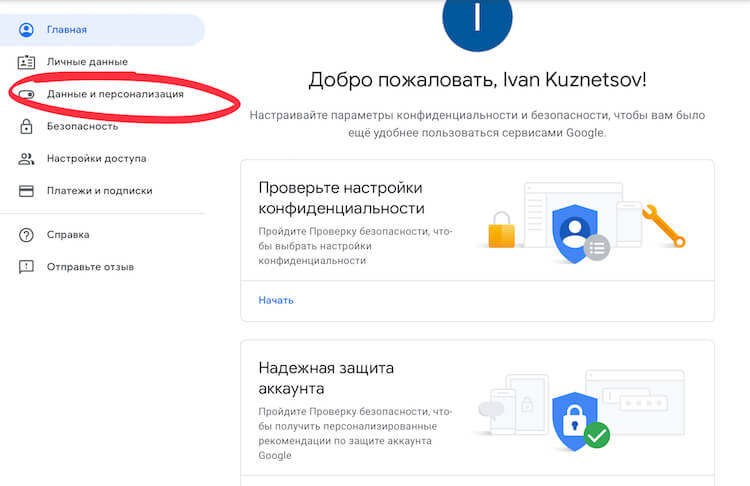This screenshot has height=486, width=750.
Task: Open the Личные данные section
Action: 87,62
